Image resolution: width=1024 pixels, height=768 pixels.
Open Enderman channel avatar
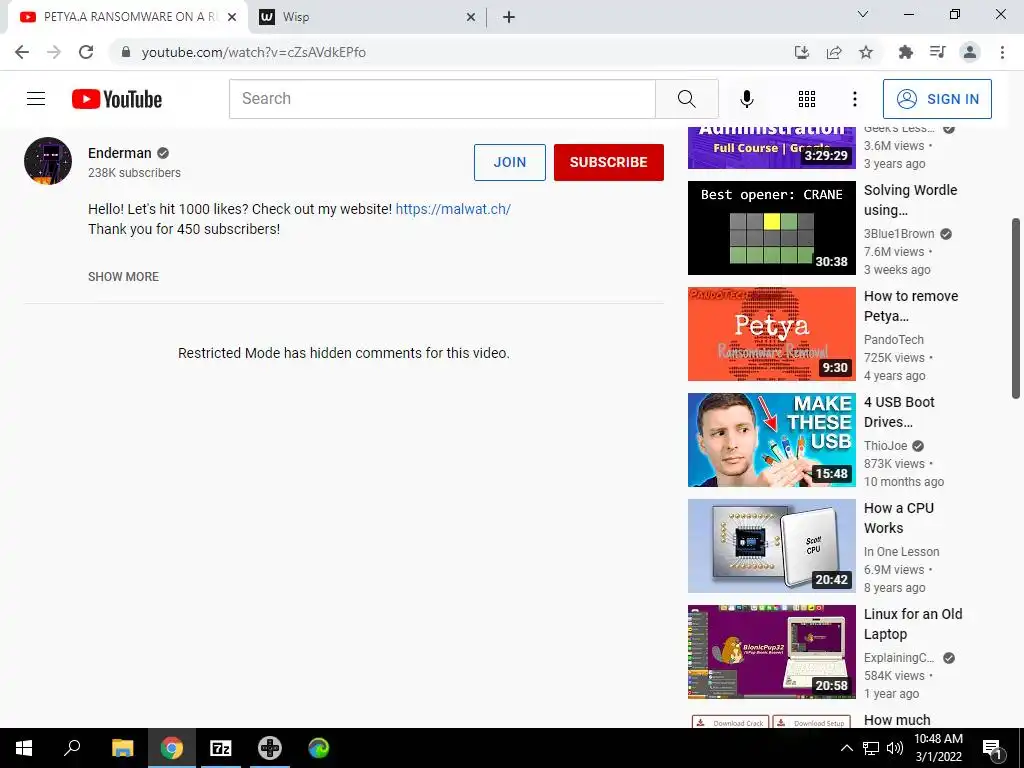pyautogui.click(x=48, y=161)
